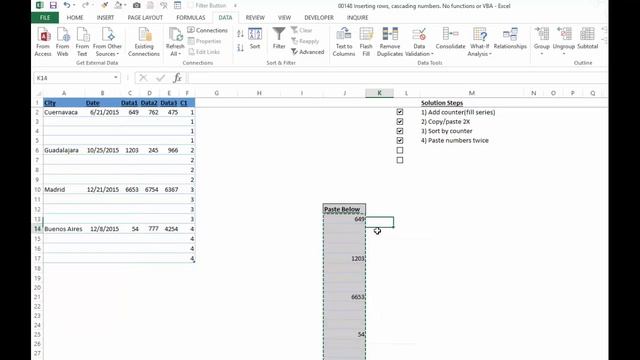Select the Madrid cell
Viewport: 640px width, 360px height.
coord(64,189)
